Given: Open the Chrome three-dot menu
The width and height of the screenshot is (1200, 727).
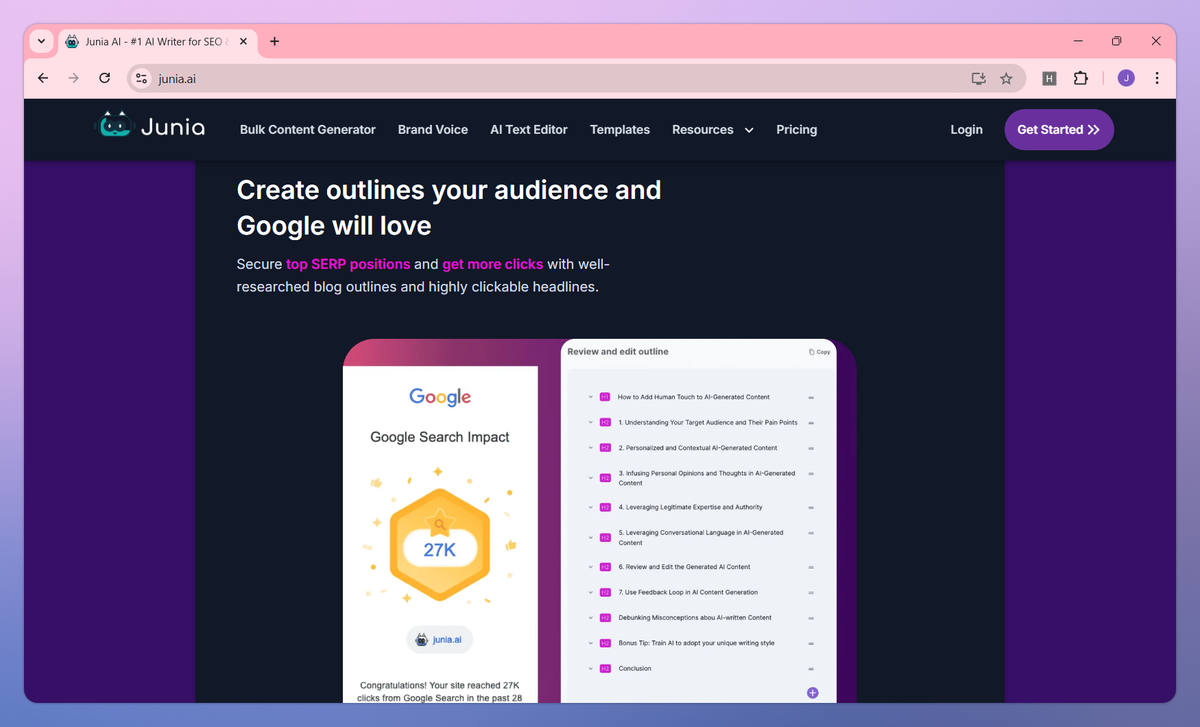Looking at the screenshot, I should 1157,78.
